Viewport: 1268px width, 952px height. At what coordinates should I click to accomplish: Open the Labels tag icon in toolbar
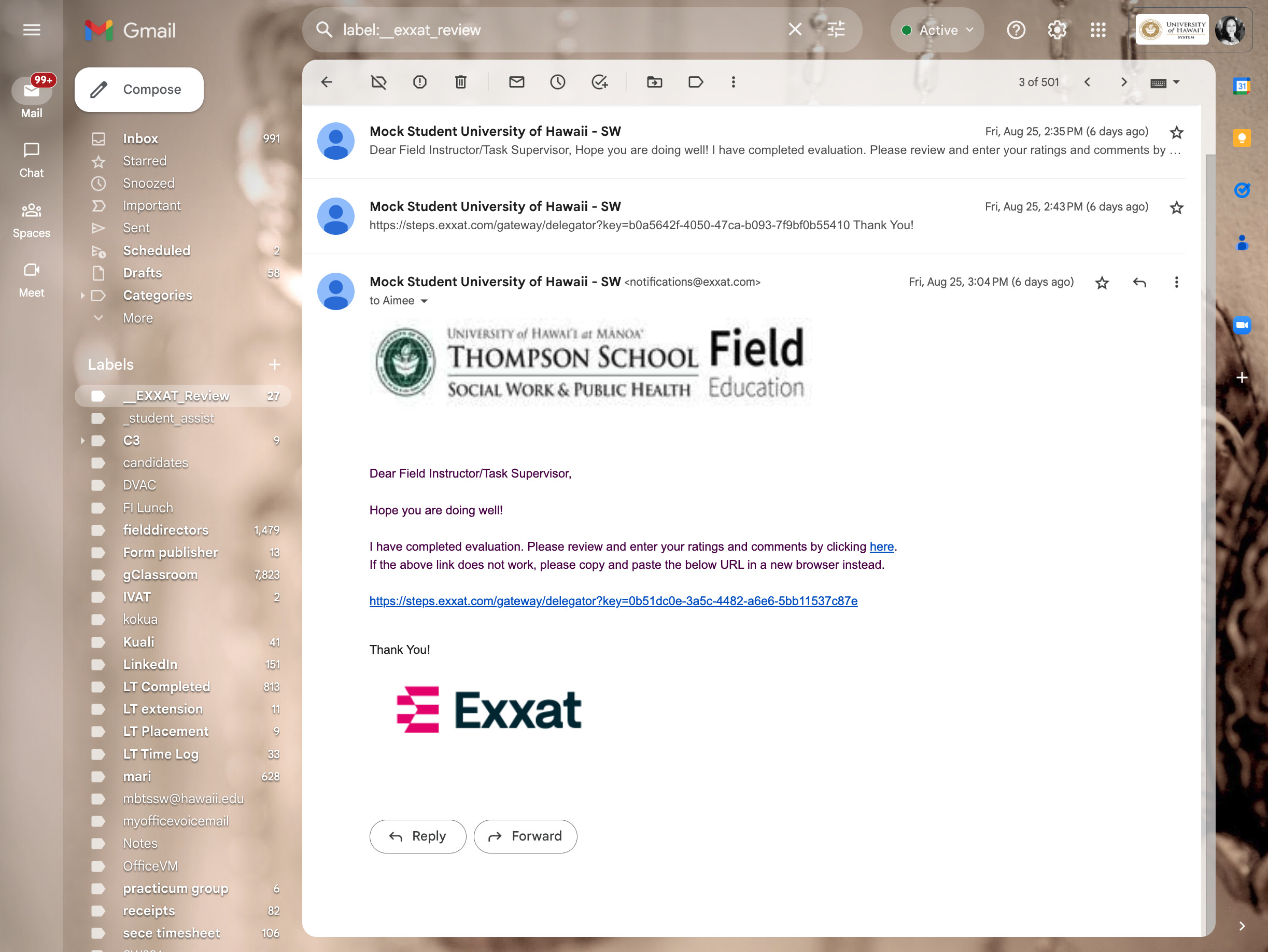(695, 82)
